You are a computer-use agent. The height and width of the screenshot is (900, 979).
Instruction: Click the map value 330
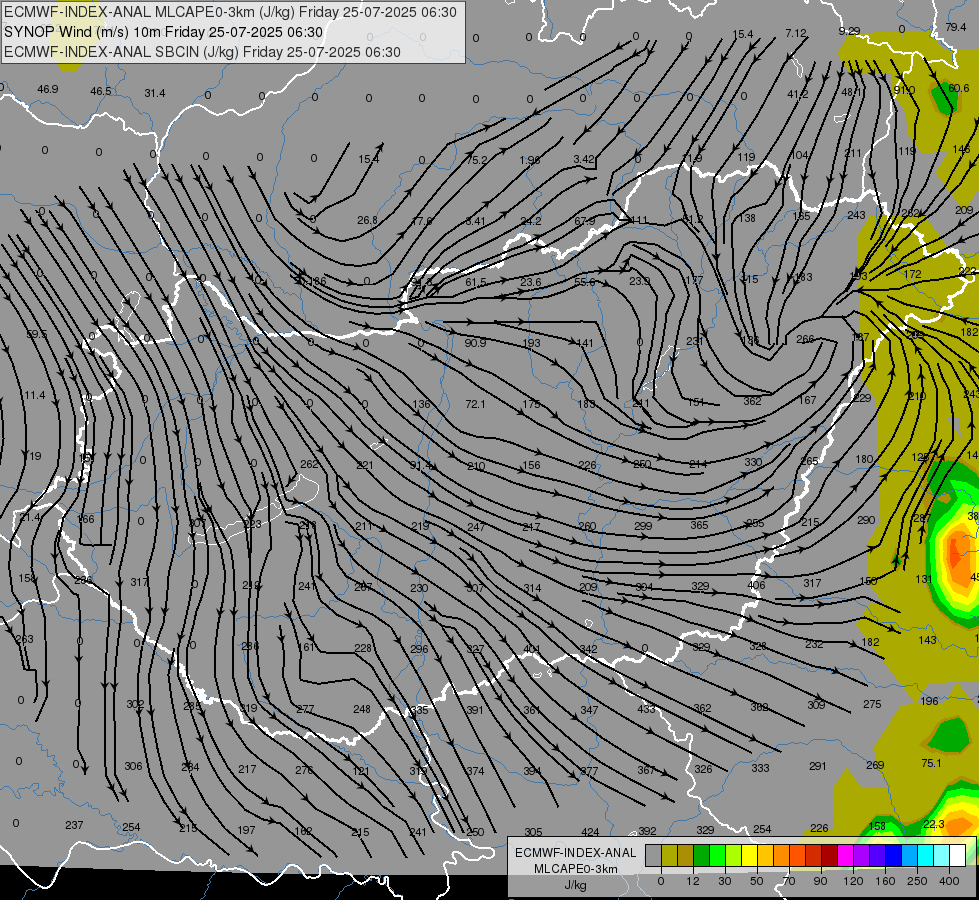tap(753, 462)
